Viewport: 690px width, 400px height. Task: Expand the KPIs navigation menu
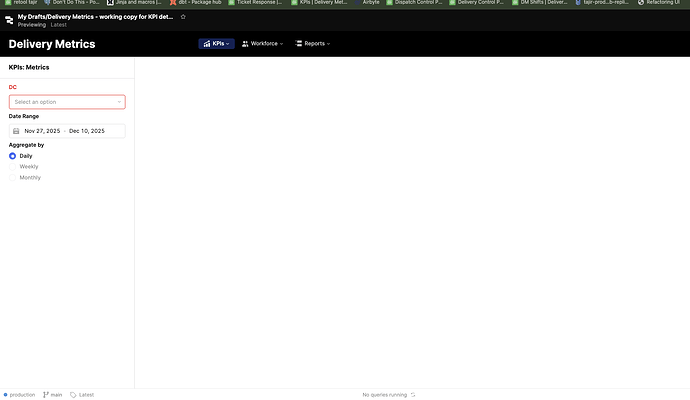tap(216, 44)
